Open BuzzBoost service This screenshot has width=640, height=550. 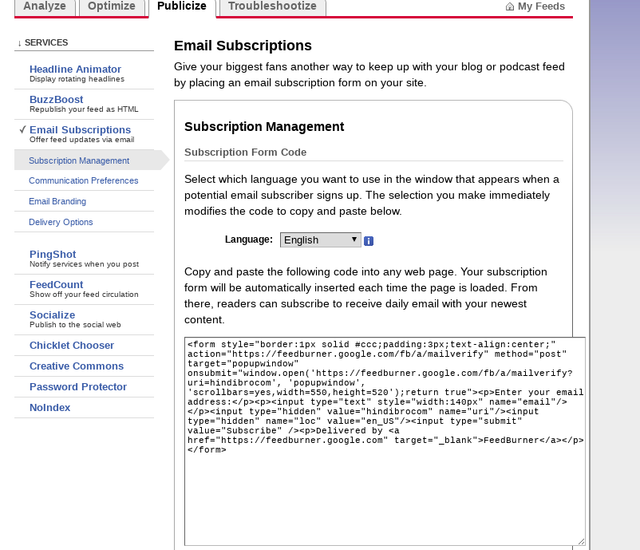[x=56, y=99]
